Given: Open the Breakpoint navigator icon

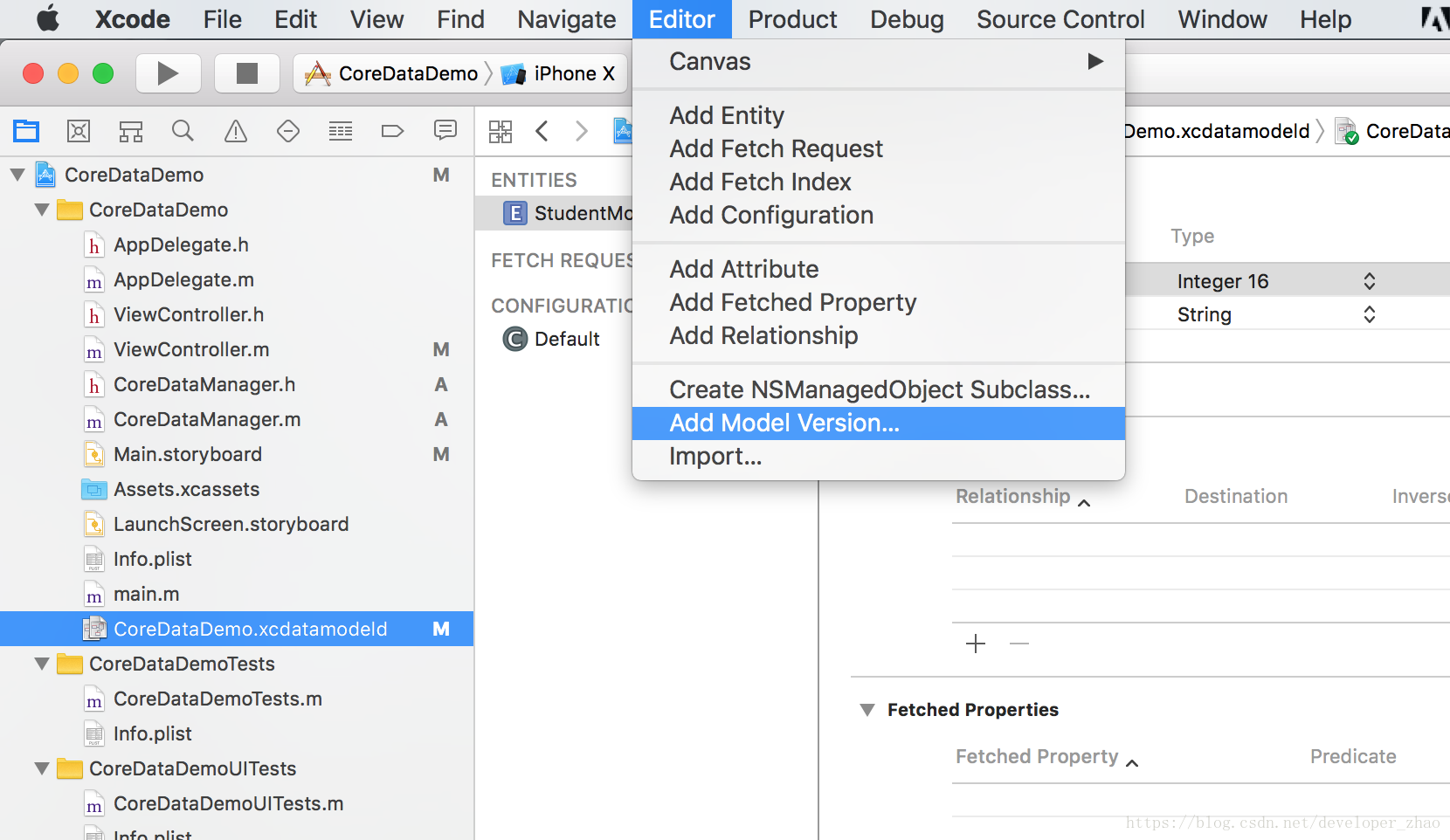Looking at the screenshot, I should click(x=393, y=131).
